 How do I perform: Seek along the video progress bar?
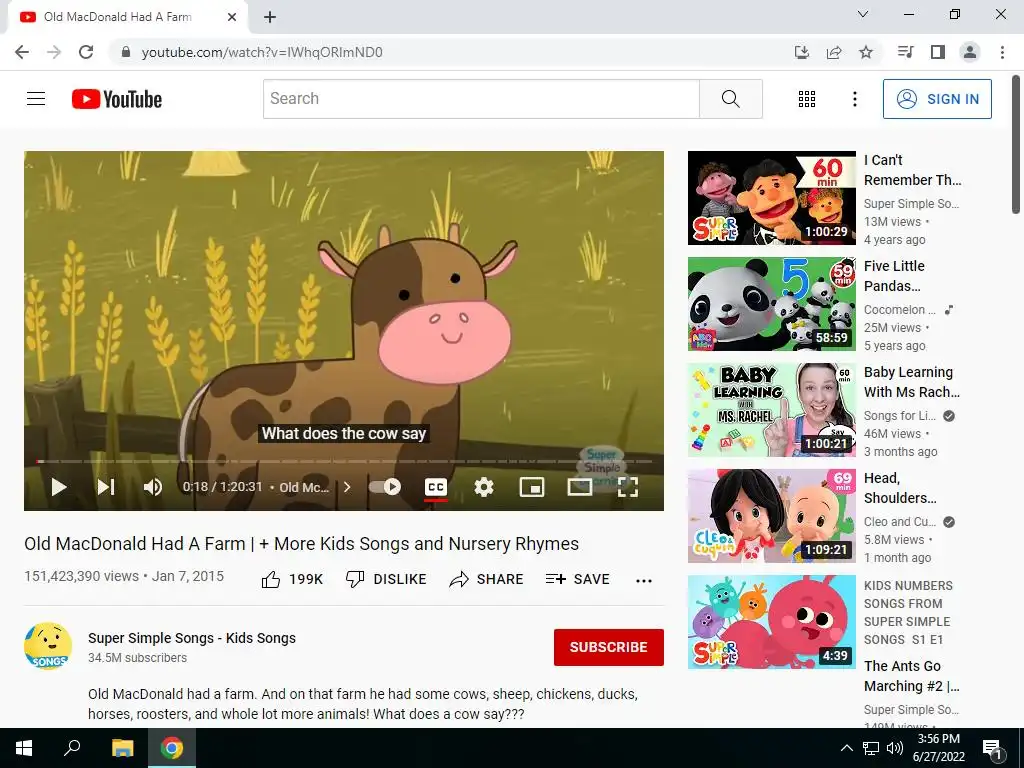[x=344, y=461]
